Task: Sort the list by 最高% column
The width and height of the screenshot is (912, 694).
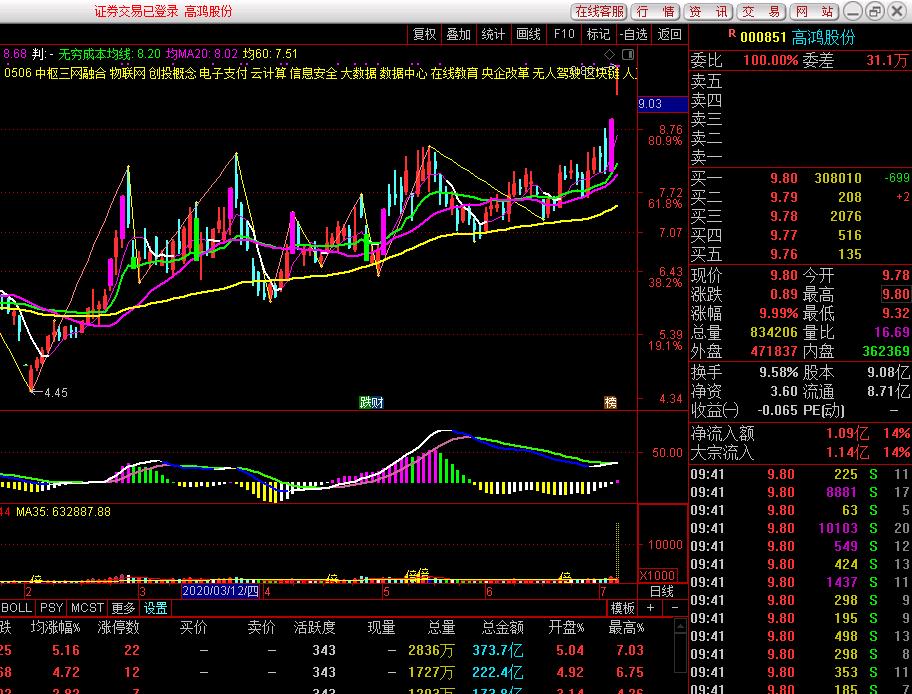Action: [626, 628]
